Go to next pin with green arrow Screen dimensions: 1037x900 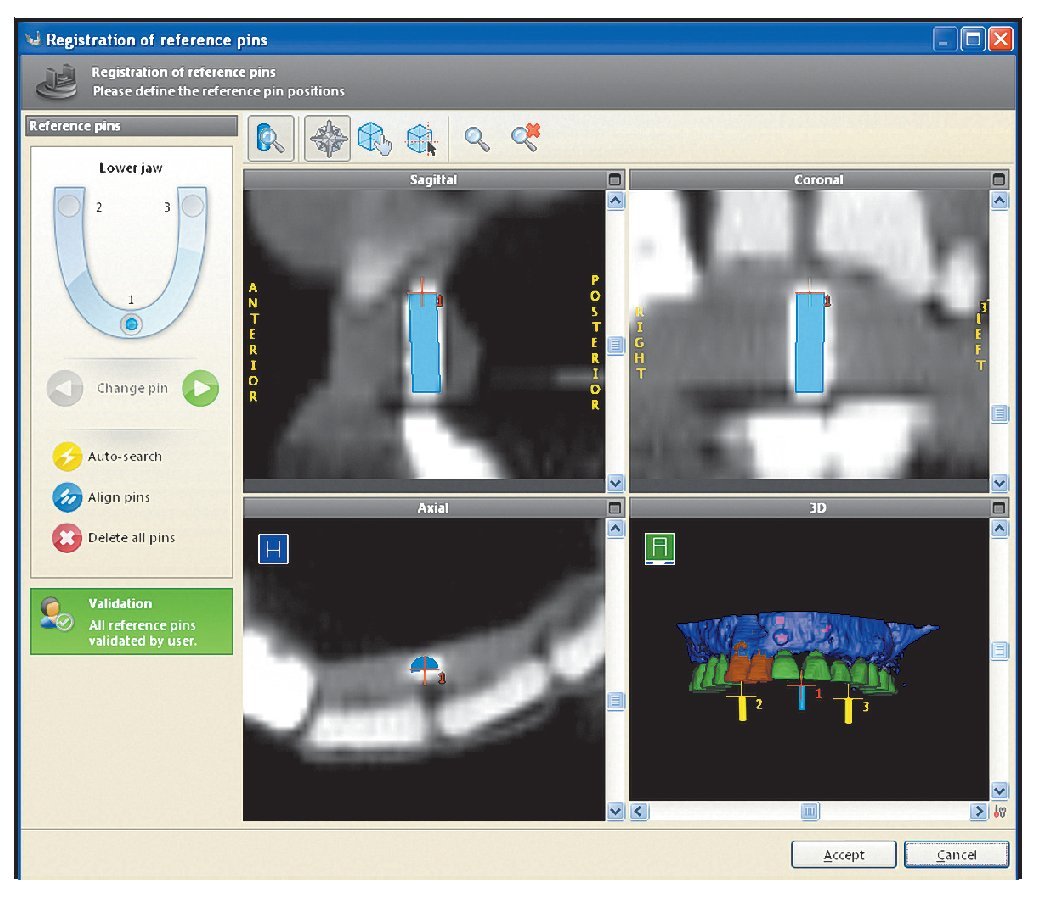tap(200, 389)
